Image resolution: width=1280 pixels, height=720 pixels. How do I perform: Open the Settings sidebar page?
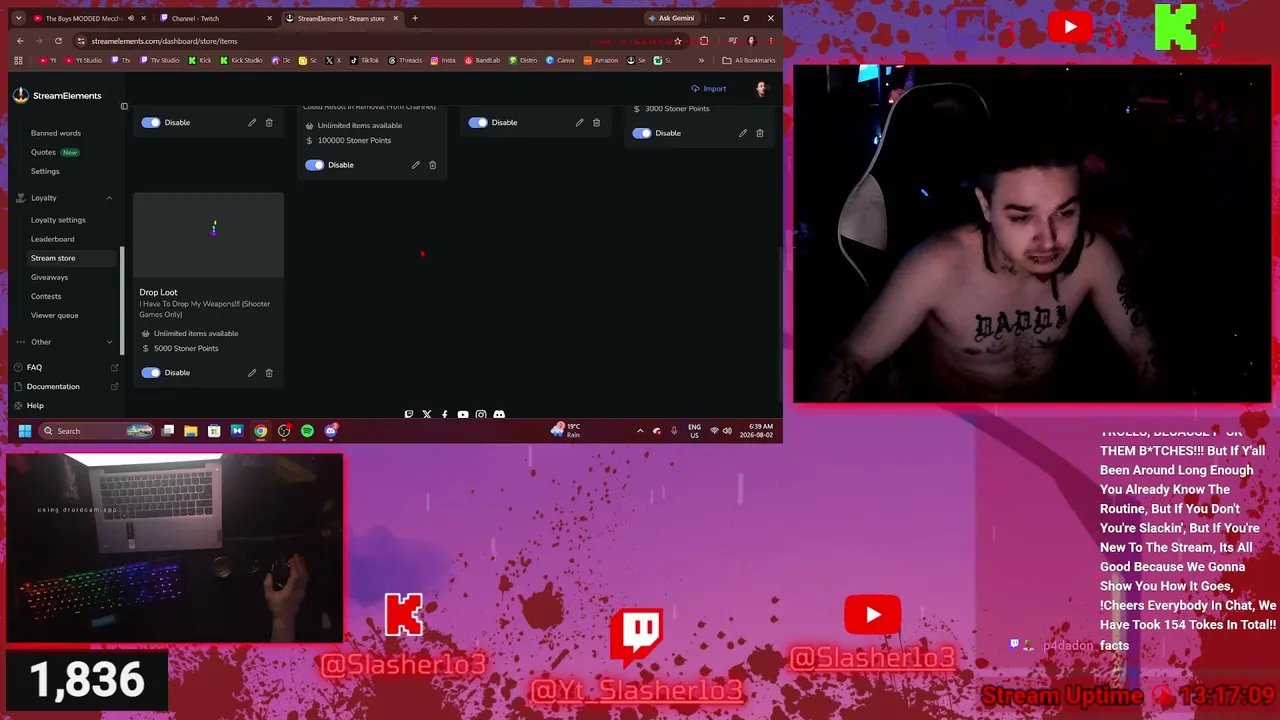pyautogui.click(x=45, y=171)
